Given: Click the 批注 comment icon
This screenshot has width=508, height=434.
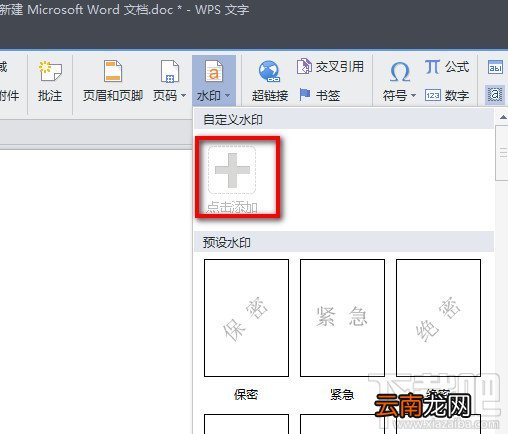Looking at the screenshot, I should coord(50,71).
